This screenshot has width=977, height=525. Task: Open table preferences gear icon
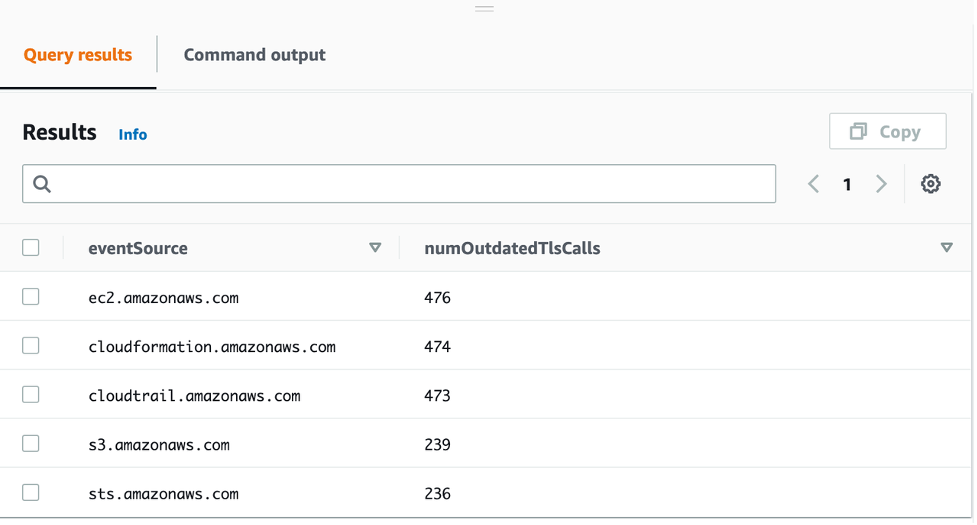(930, 184)
